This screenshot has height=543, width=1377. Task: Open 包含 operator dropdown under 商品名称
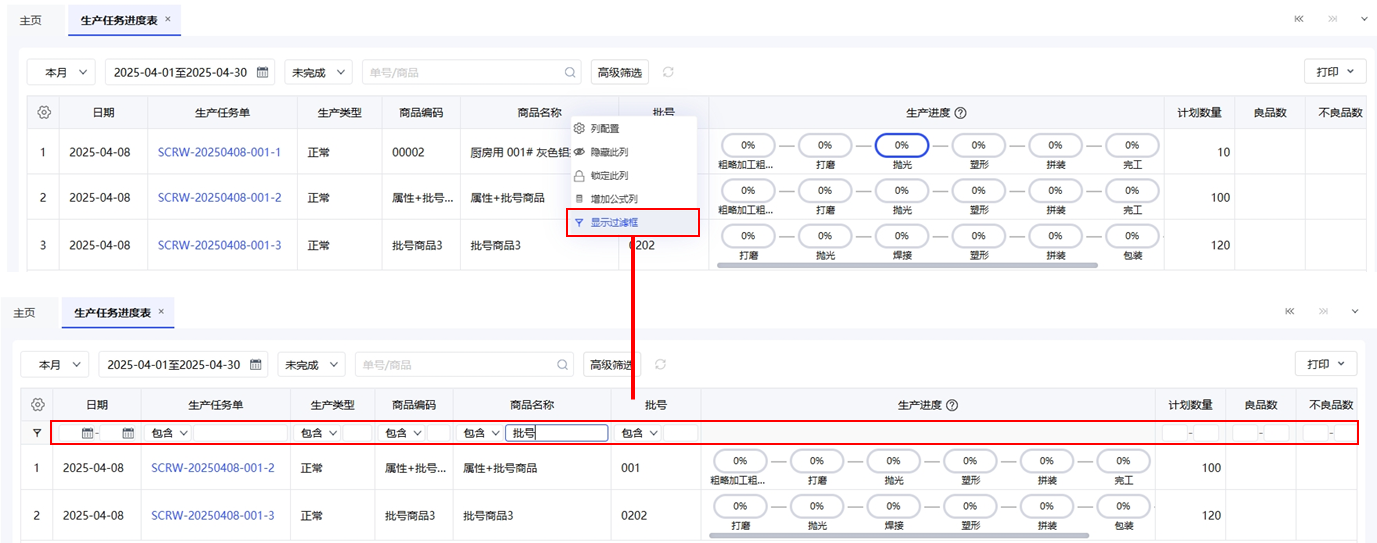482,433
